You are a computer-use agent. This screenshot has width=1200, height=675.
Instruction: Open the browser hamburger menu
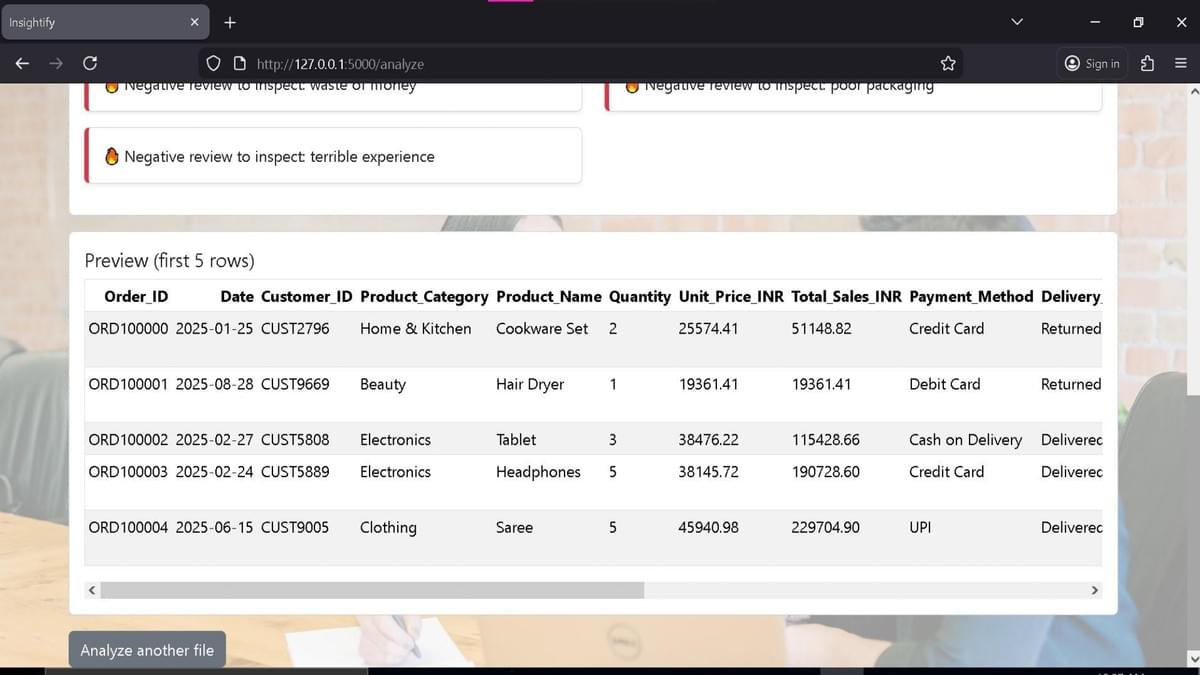1180,63
